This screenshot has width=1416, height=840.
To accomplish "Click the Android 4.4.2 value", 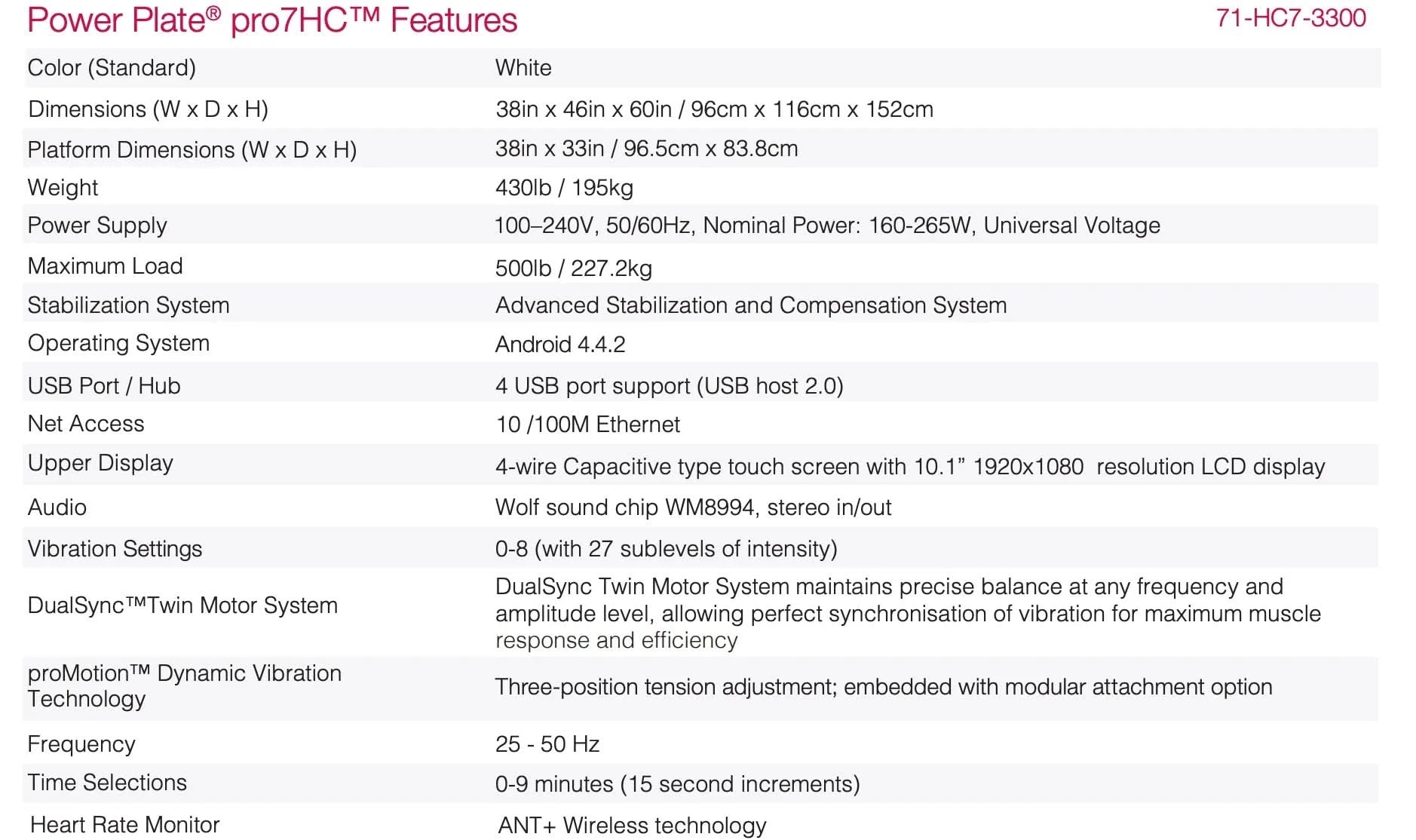I will pos(560,345).
